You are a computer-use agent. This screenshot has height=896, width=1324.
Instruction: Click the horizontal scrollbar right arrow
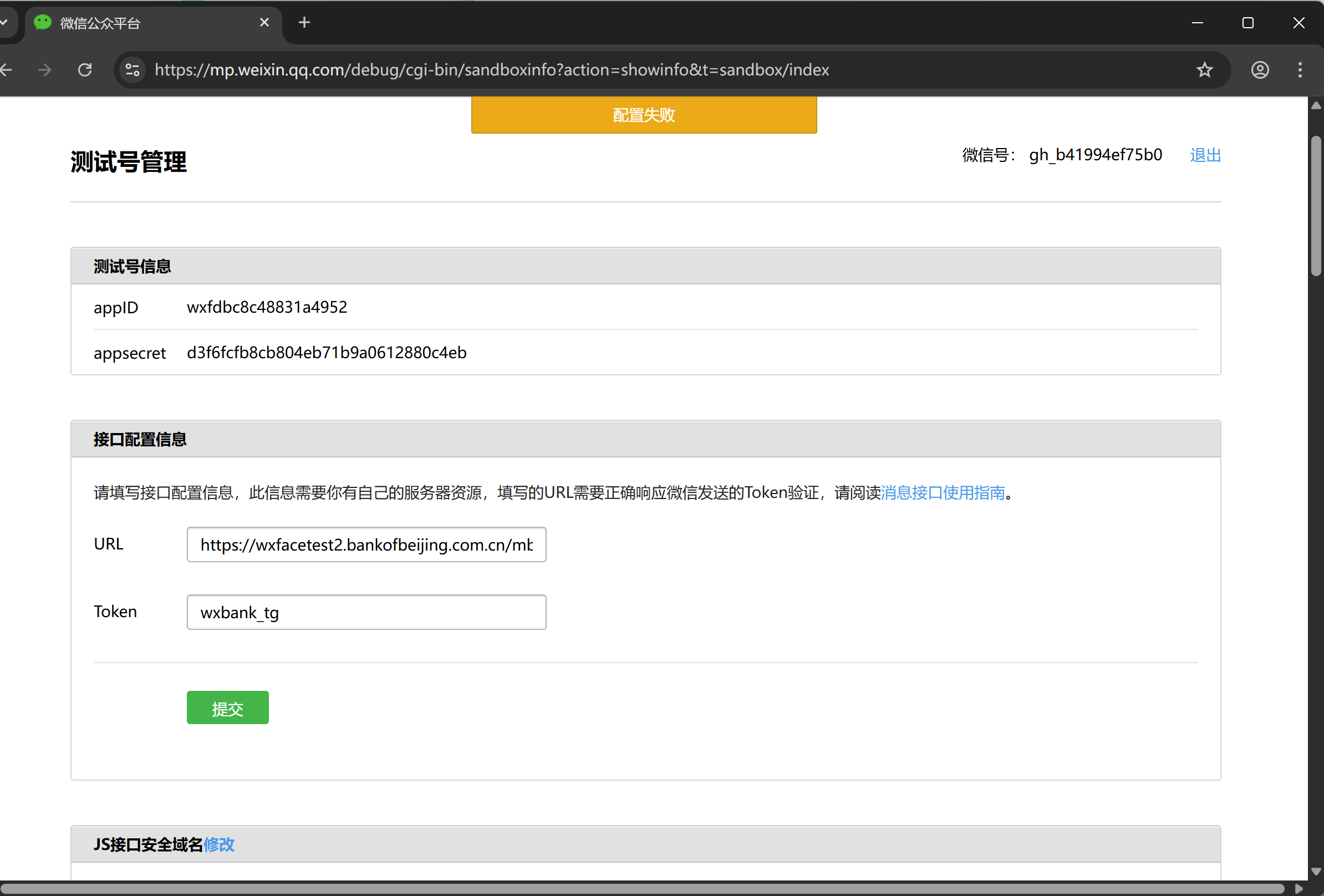pos(1299,889)
